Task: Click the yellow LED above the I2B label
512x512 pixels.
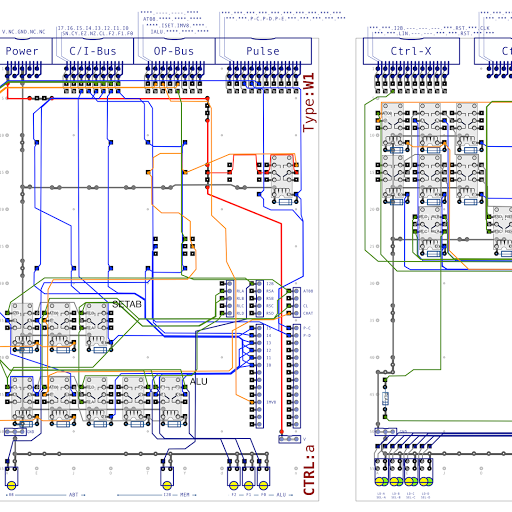Action: coord(167,485)
